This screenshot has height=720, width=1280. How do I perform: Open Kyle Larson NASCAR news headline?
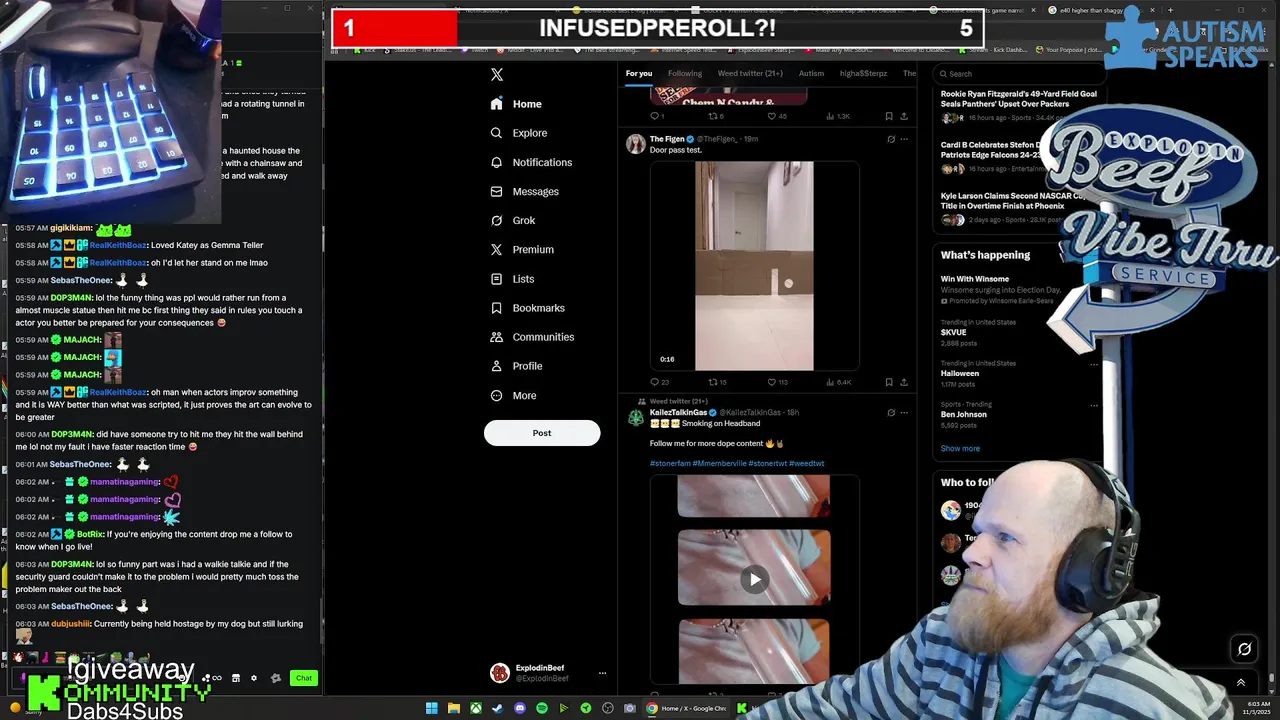click(x=1012, y=201)
